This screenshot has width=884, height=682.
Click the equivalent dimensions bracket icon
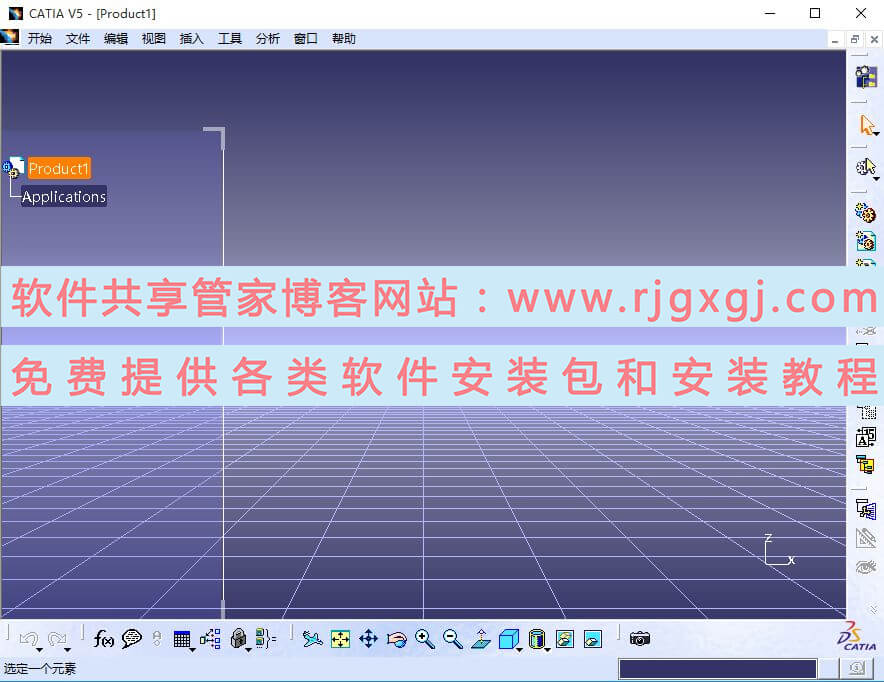266,639
